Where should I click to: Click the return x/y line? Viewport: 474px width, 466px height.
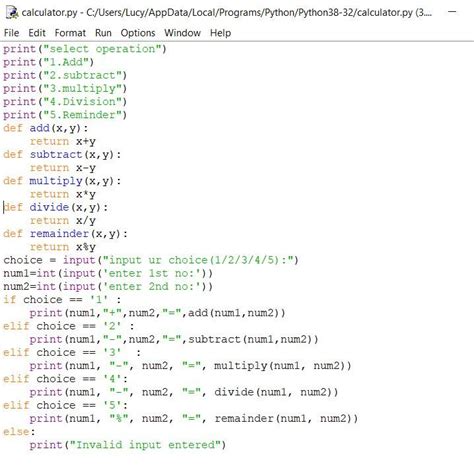(63, 221)
